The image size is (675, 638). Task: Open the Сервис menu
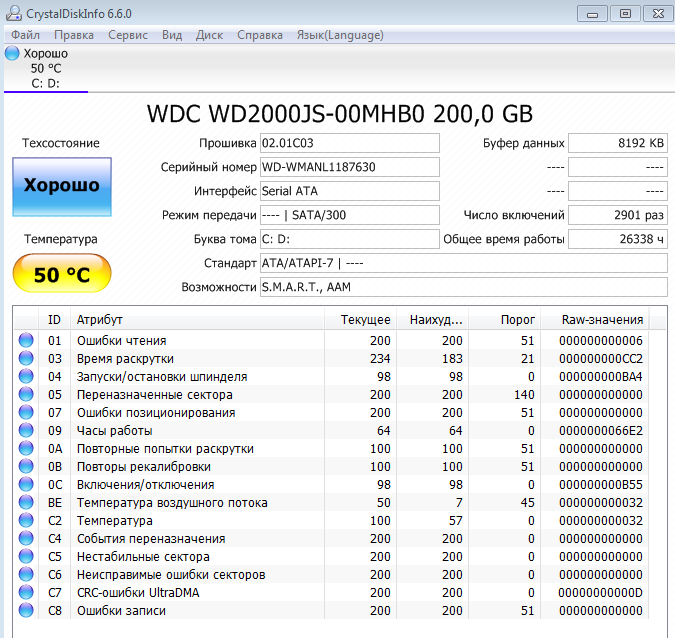click(x=128, y=35)
